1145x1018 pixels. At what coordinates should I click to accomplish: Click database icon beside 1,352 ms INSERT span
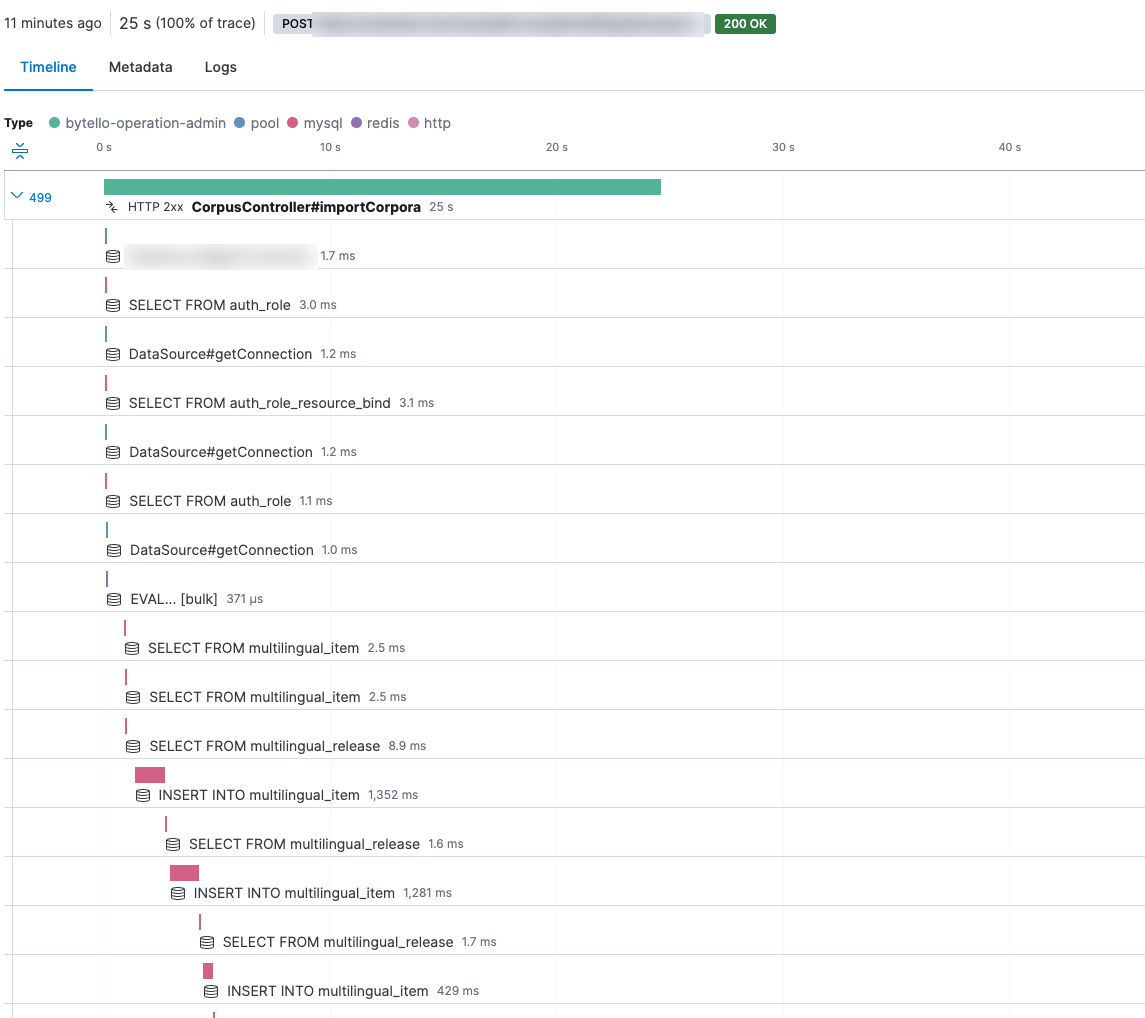(x=142, y=795)
